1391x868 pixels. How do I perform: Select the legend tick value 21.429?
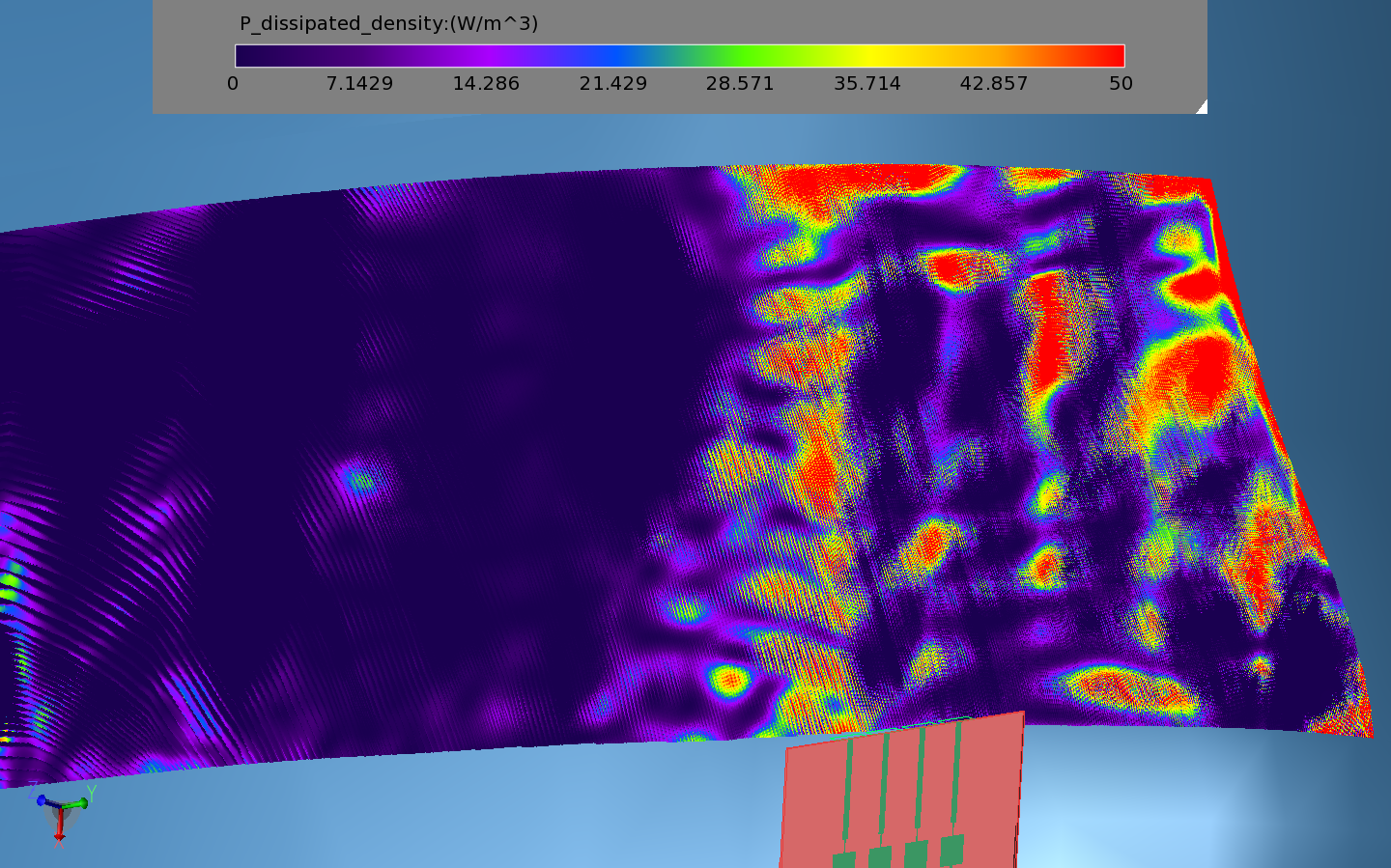(613, 84)
